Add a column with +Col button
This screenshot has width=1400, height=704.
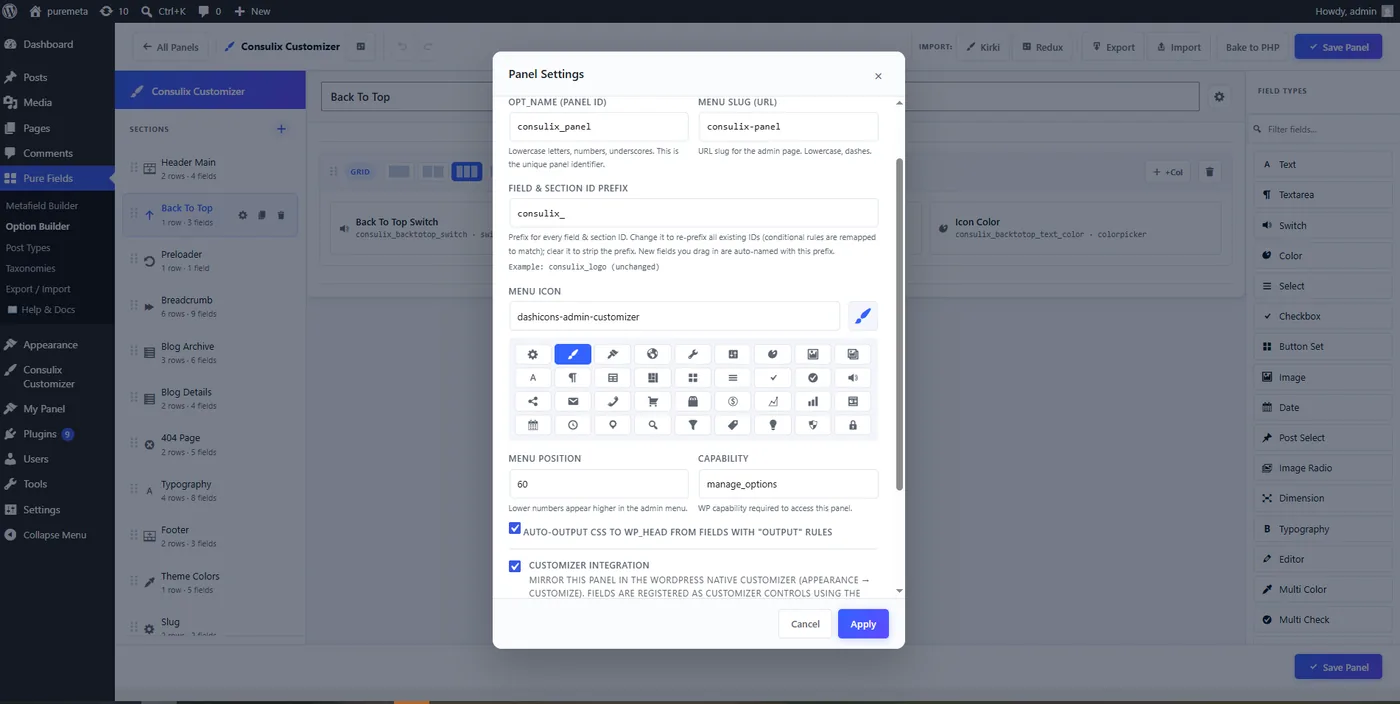click(1167, 172)
